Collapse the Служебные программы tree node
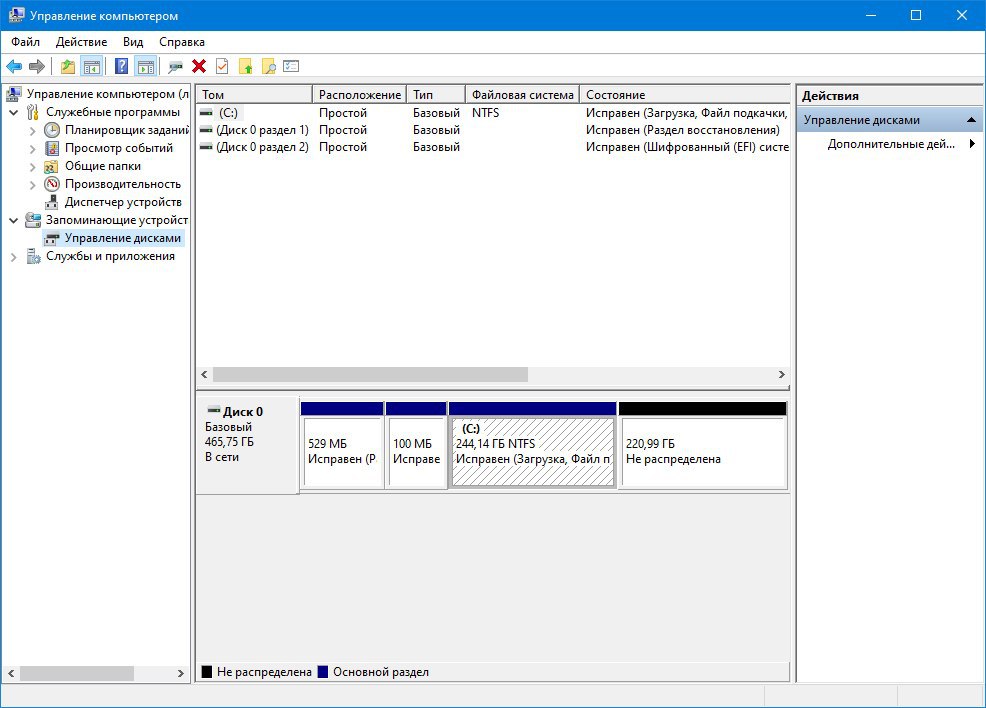This screenshot has height=708, width=986. pyautogui.click(x=14, y=113)
